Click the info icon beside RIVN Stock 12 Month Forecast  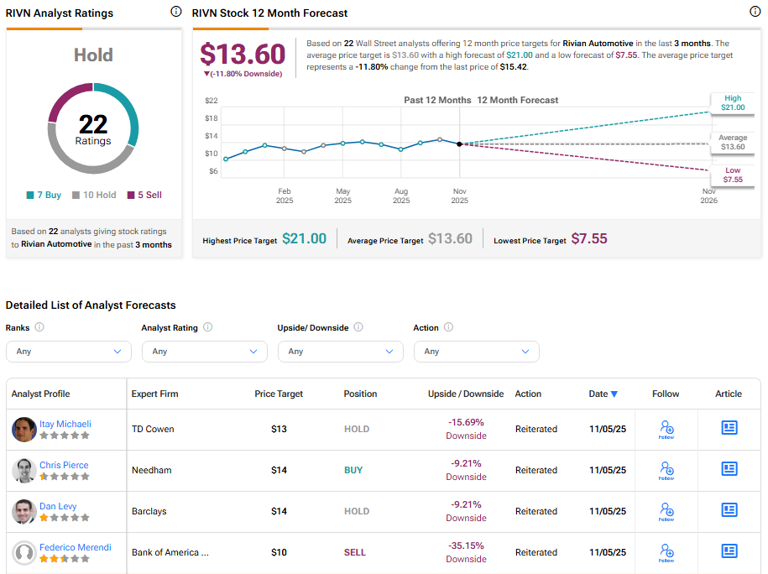(x=755, y=12)
